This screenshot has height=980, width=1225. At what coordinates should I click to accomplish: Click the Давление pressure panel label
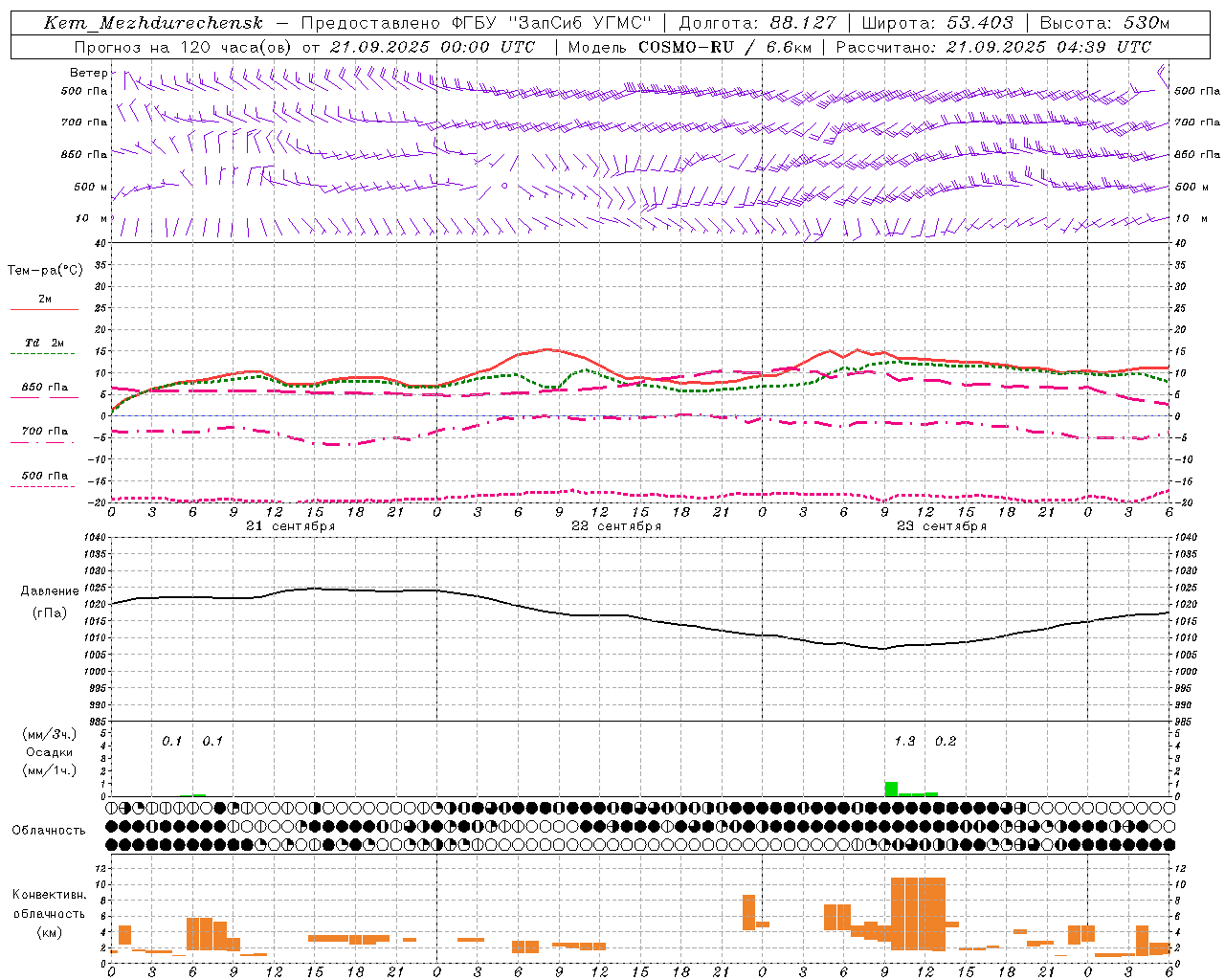point(50,591)
